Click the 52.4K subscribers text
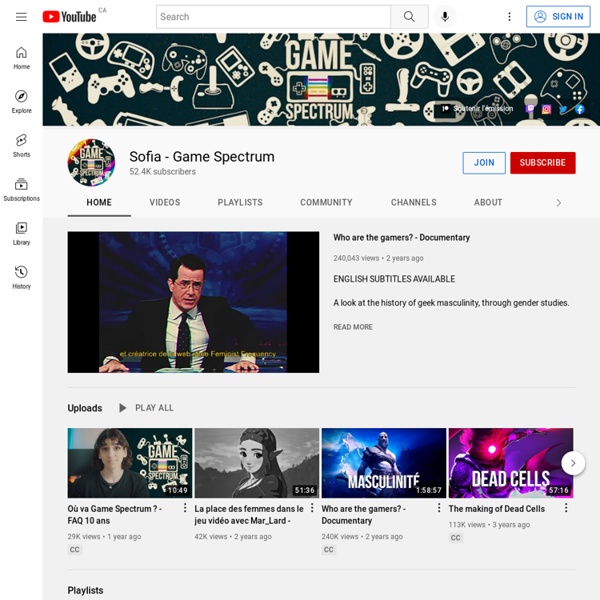 tap(162, 171)
